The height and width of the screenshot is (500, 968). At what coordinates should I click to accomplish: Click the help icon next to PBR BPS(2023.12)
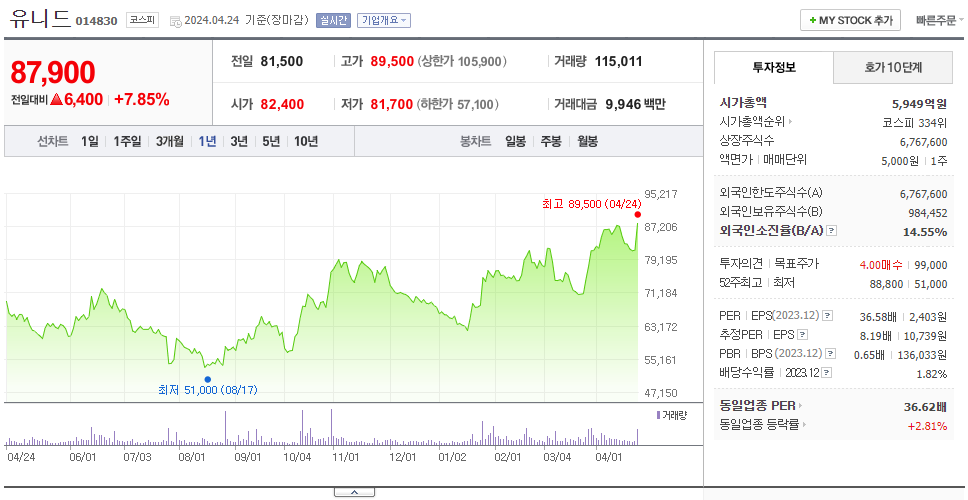tap(831, 354)
